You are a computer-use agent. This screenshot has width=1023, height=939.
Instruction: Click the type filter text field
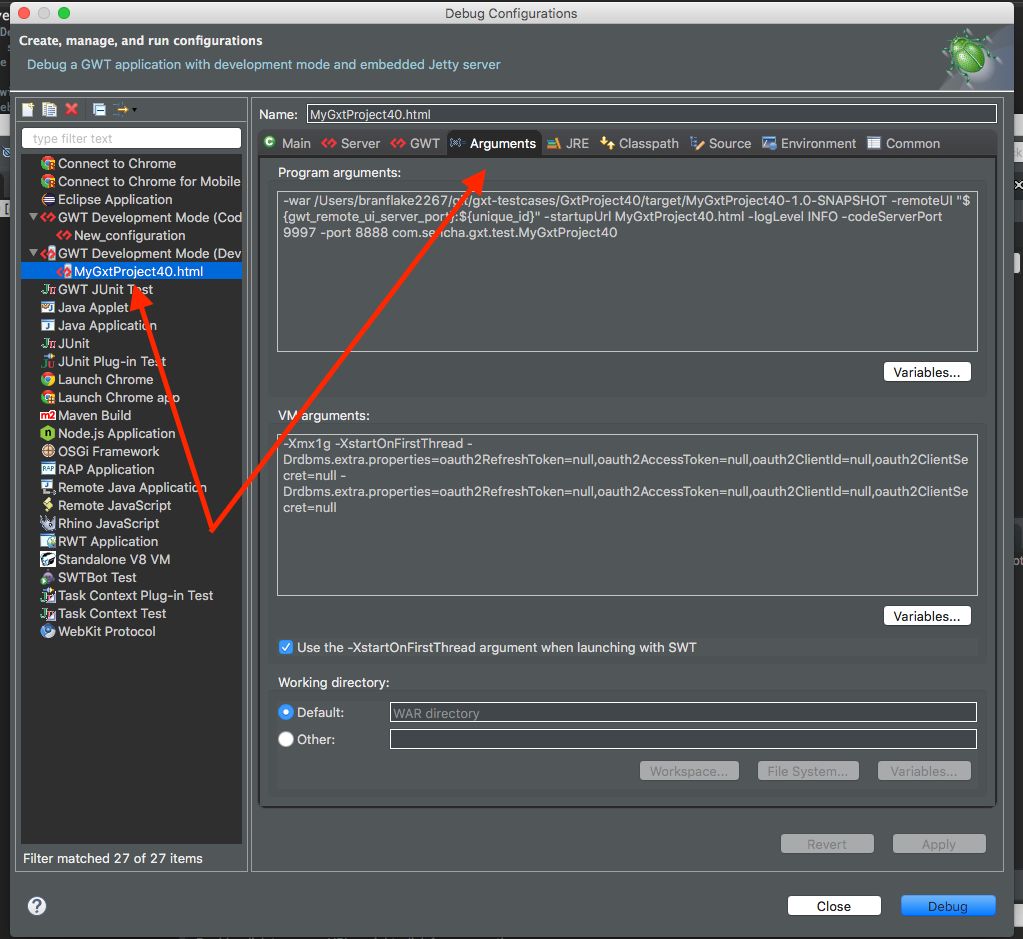coord(132,138)
